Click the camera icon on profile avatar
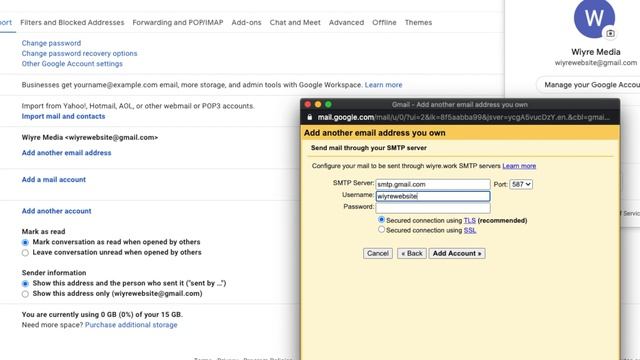 [610, 33]
